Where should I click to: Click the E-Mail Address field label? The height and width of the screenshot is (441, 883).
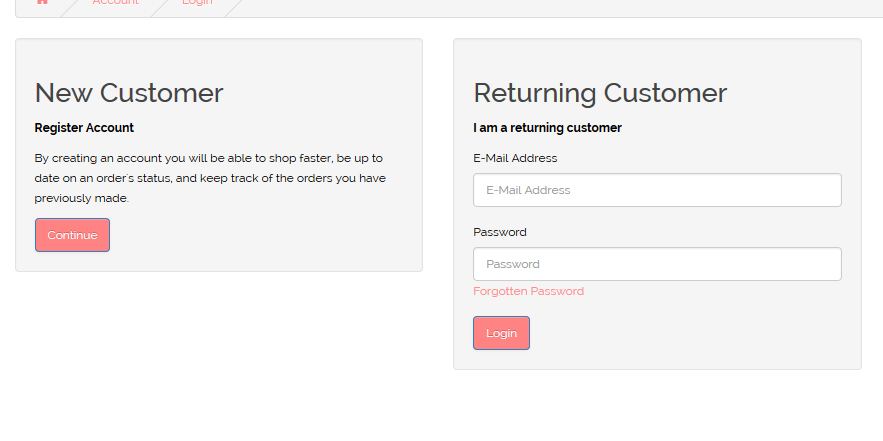point(515,158)
